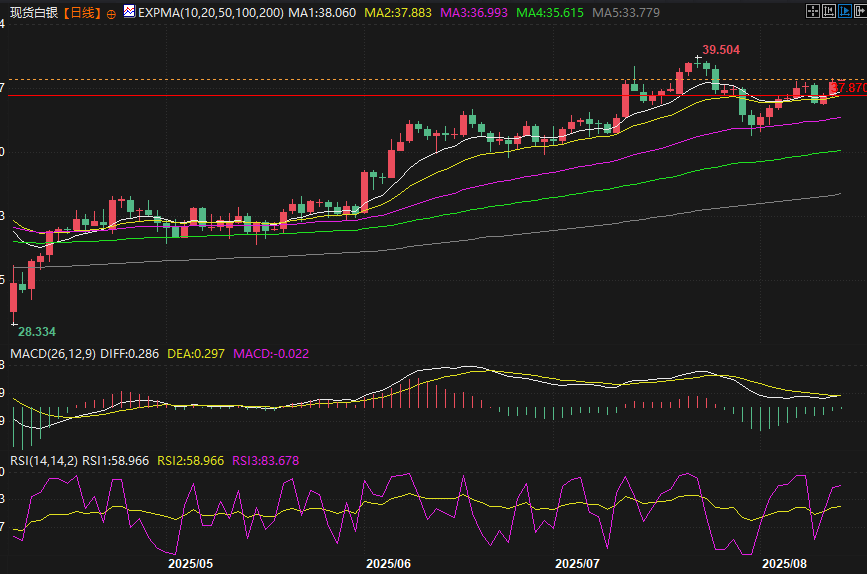
Task: Click the rightmost arrow-shift icon at top right
Action: (x=860, y=11)
